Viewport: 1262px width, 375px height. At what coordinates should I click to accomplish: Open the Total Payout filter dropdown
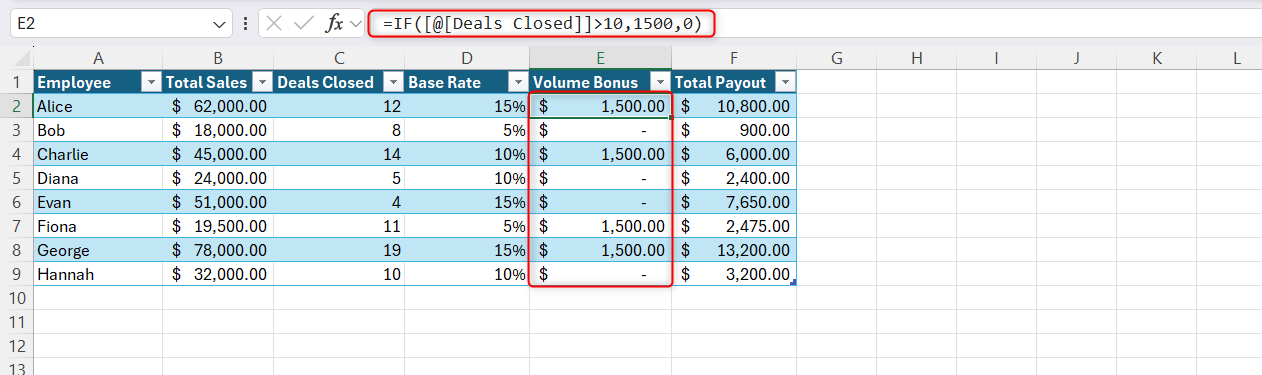coord(784,82)
